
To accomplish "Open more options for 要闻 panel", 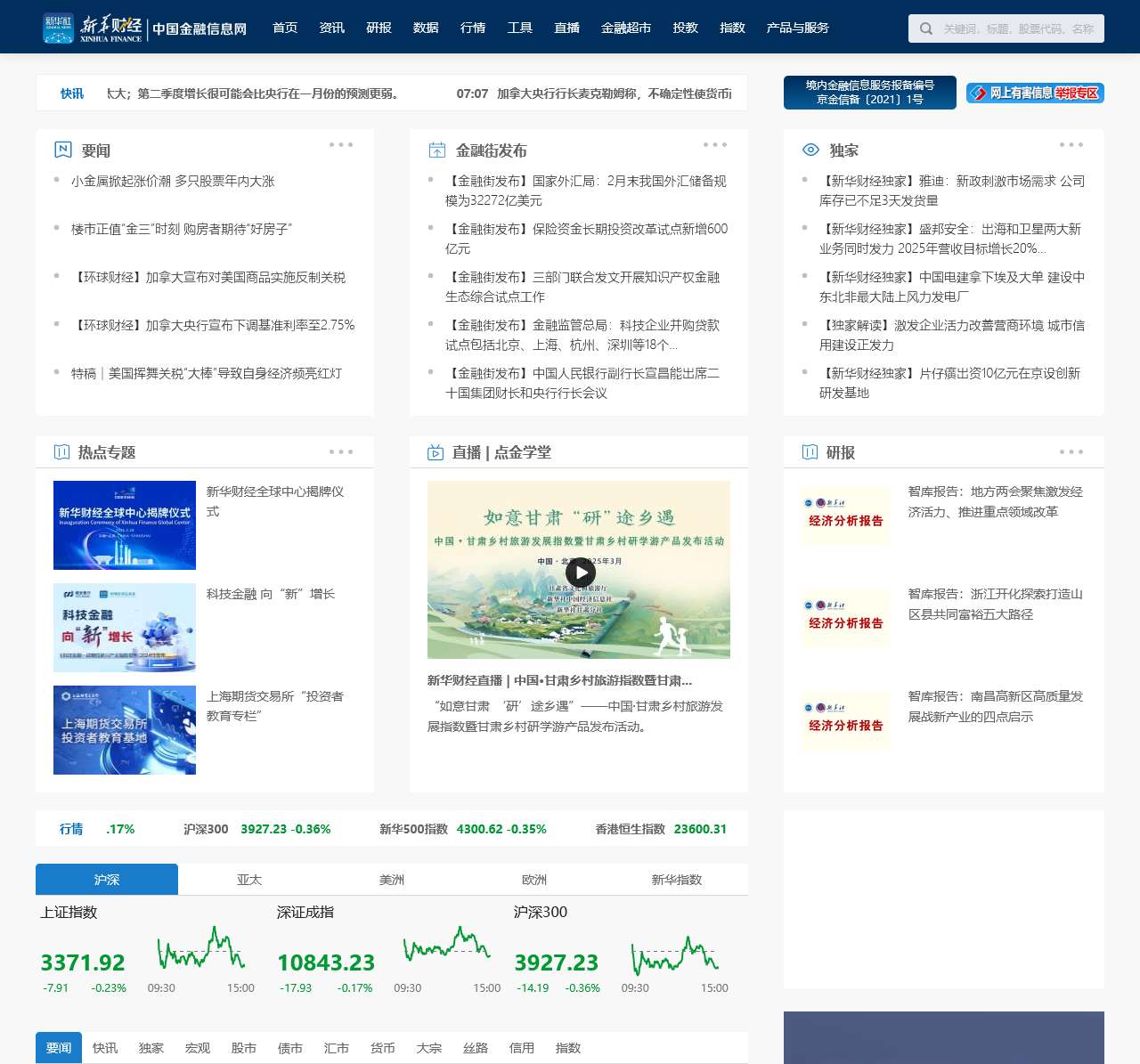I will (341, 144).
